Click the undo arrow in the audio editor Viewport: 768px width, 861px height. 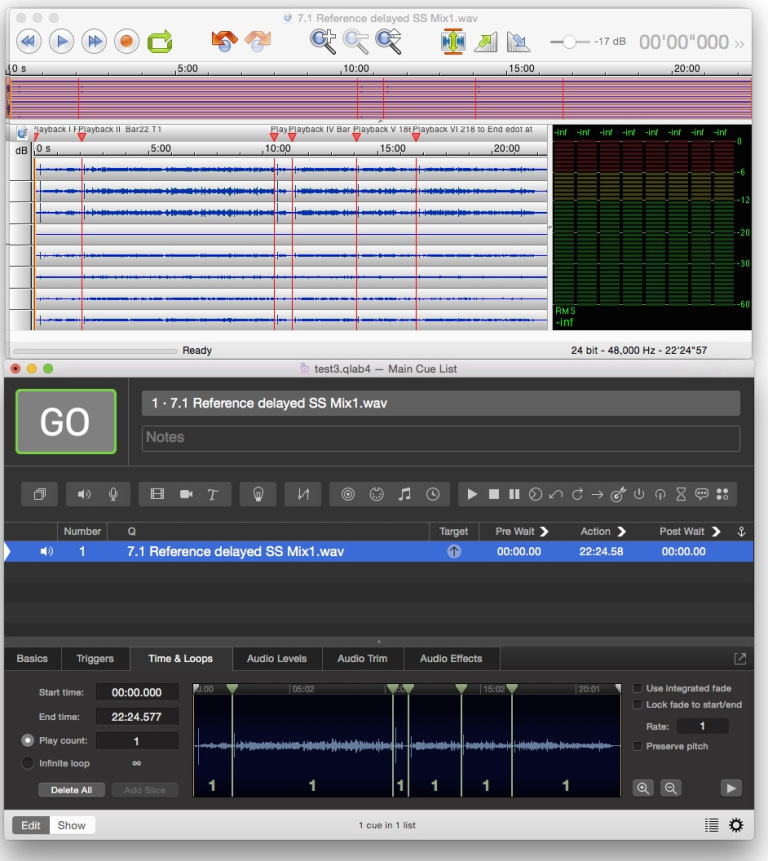tap(224, 41)
